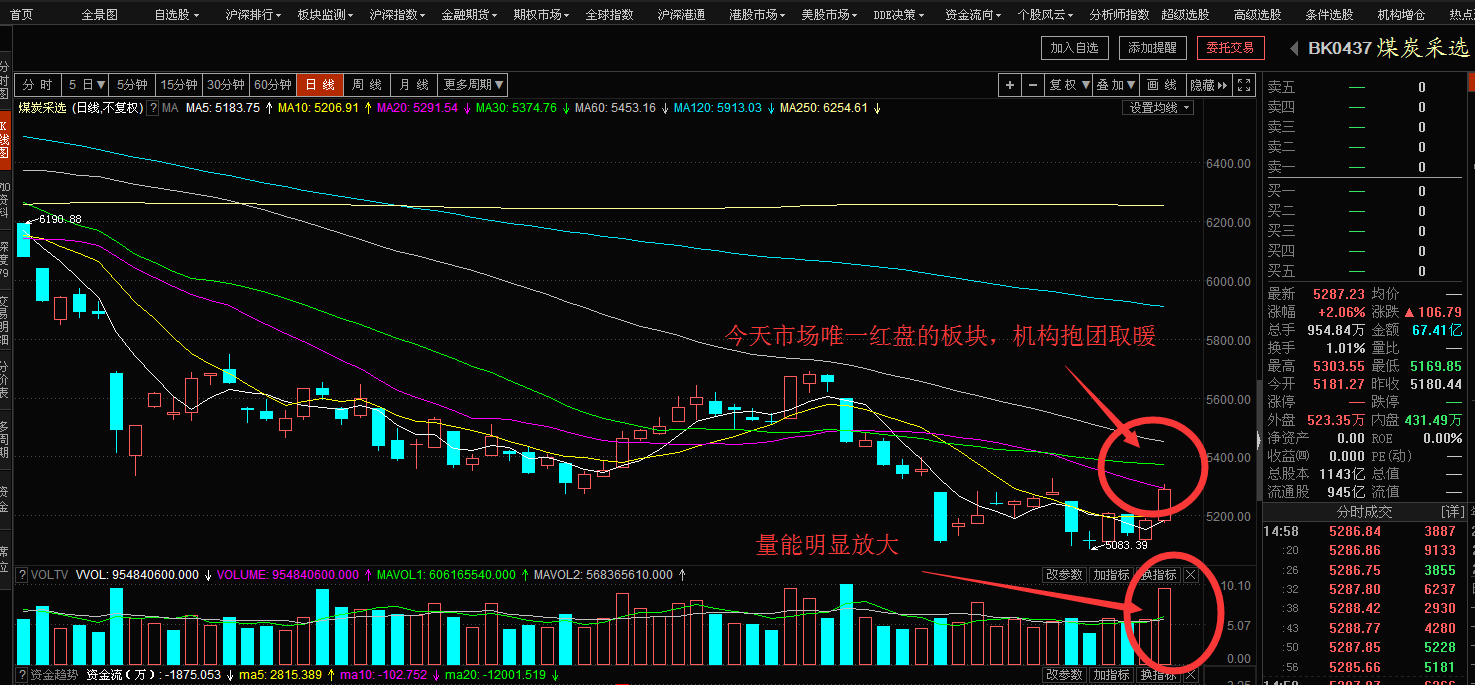This screenshot has height=685, width=1475.
Task: Open the 叠加 overlay dropdown
Action: coord(1116,85)
